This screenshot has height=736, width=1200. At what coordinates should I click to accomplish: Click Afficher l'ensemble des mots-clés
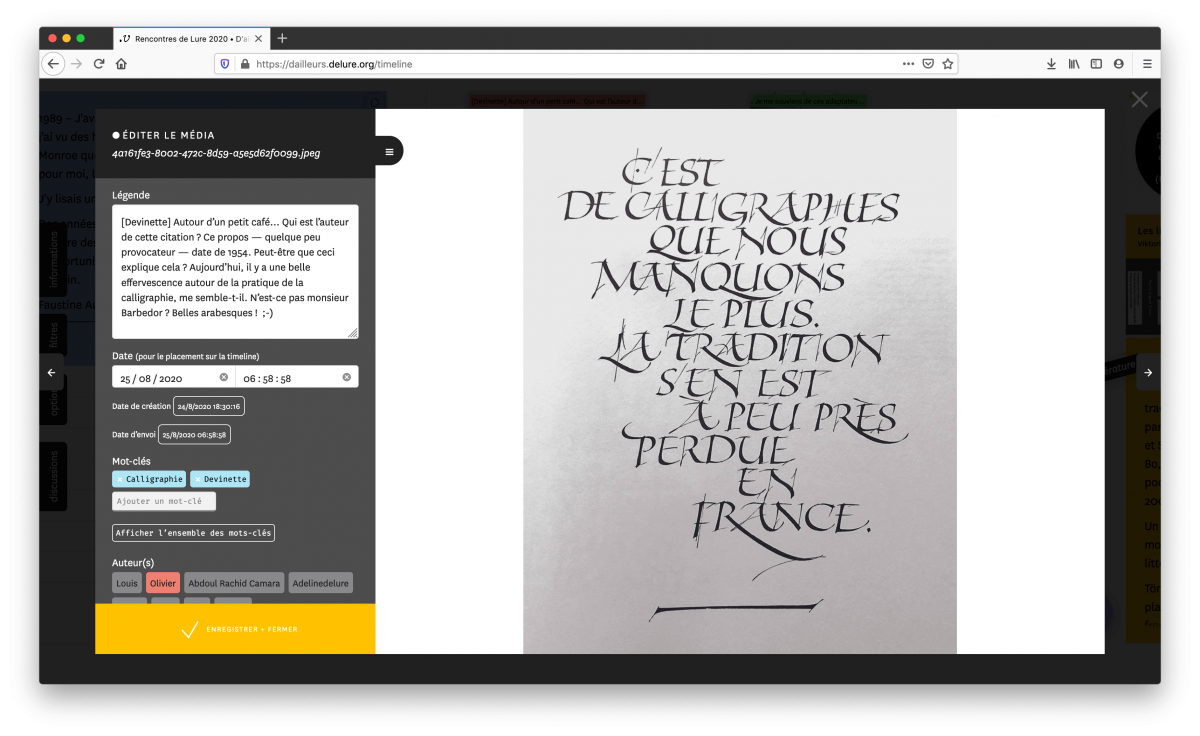pyautogui.click(x=193, y=533)
